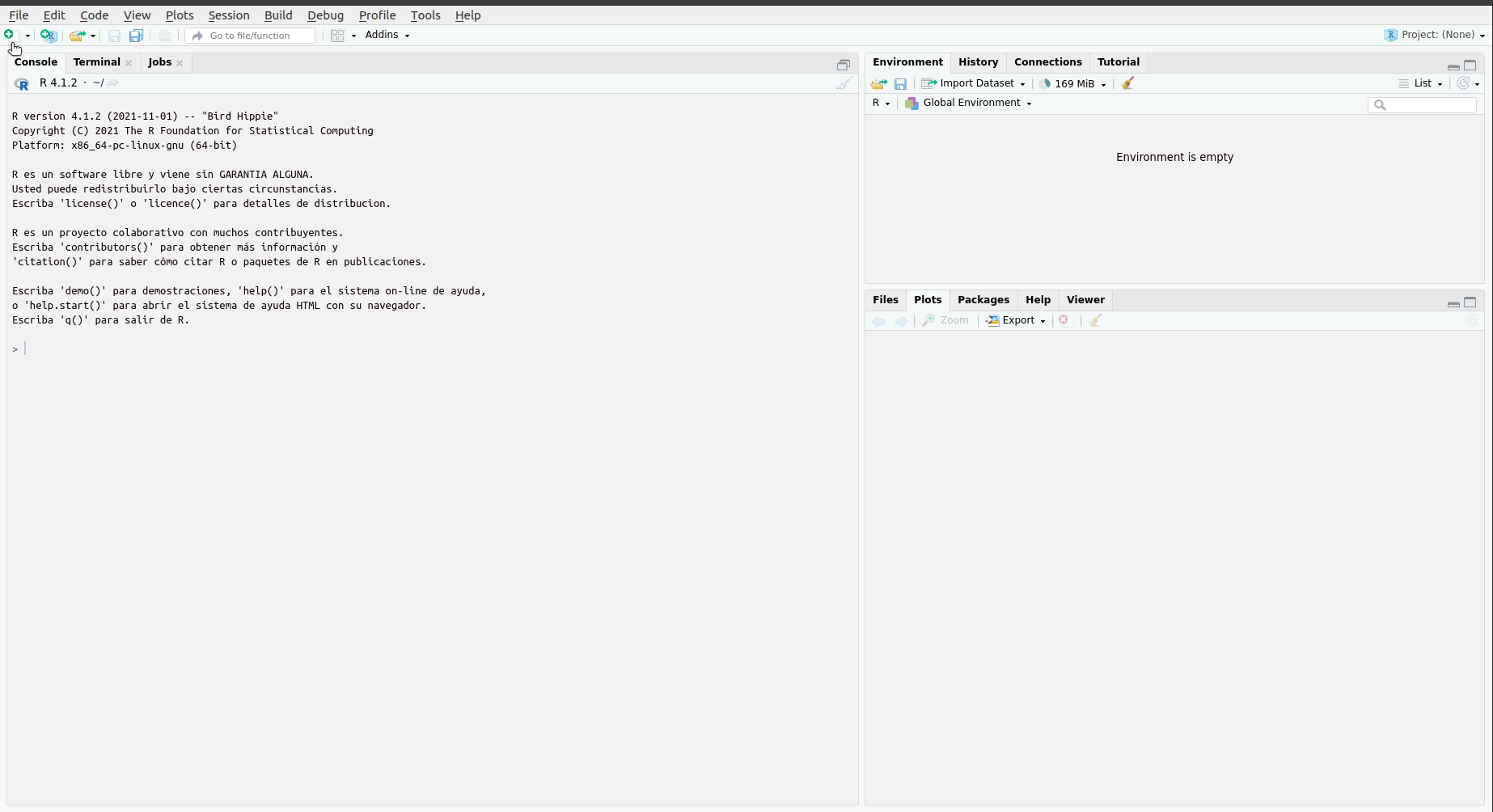
Task: Switch to the Tutorial tab
Action: 1118,62
